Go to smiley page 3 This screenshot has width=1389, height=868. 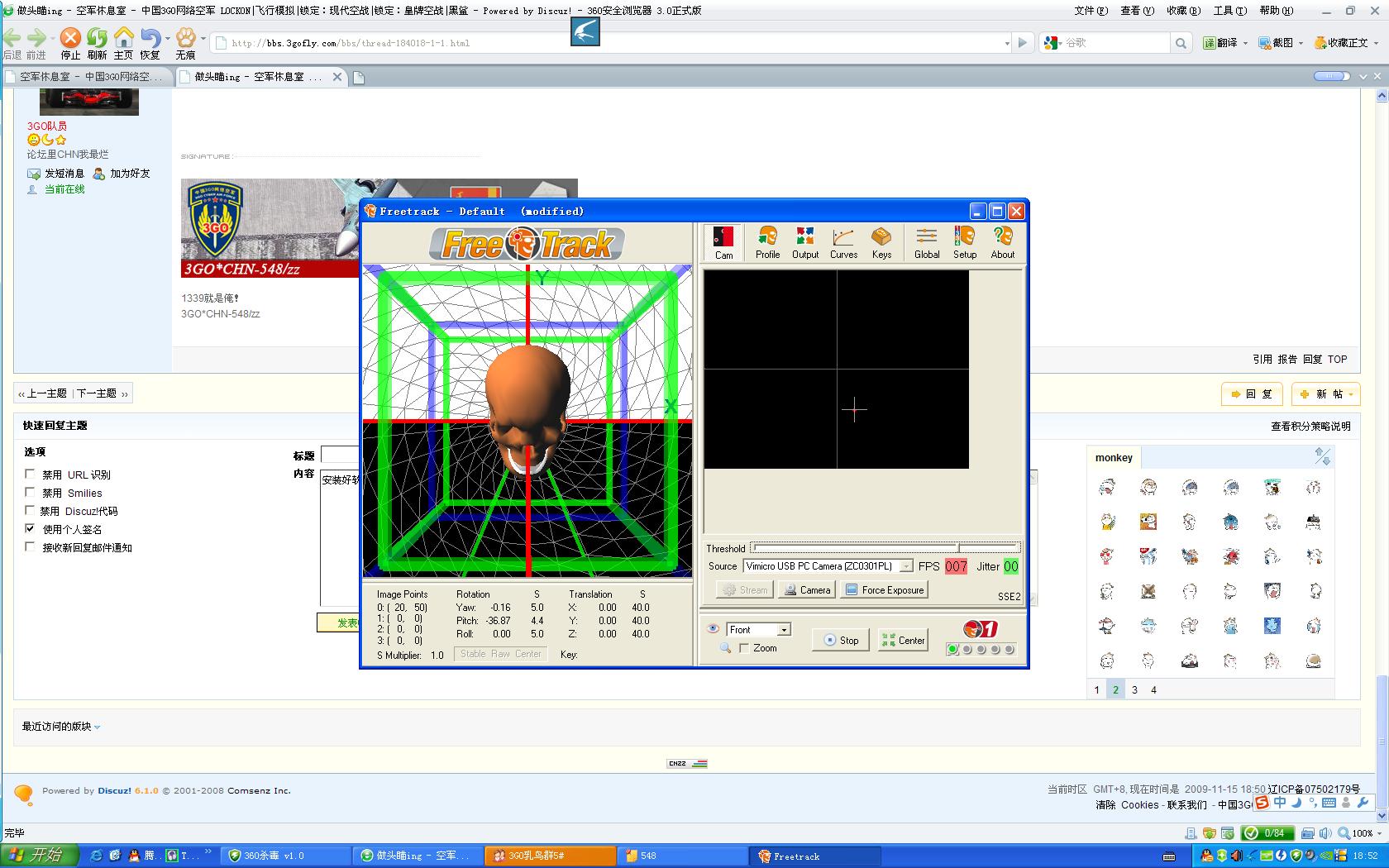pyautogui.click(x=1134, y=689)
